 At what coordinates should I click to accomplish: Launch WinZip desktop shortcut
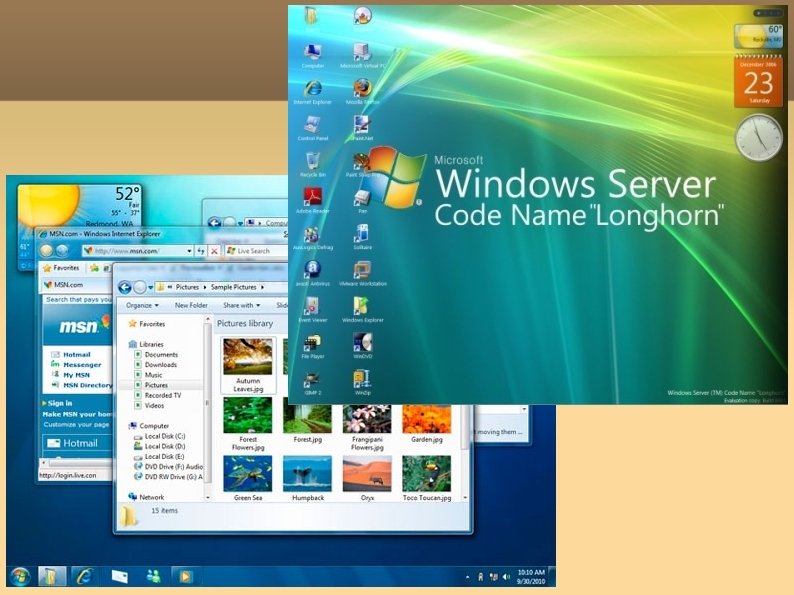pos(362,382)
